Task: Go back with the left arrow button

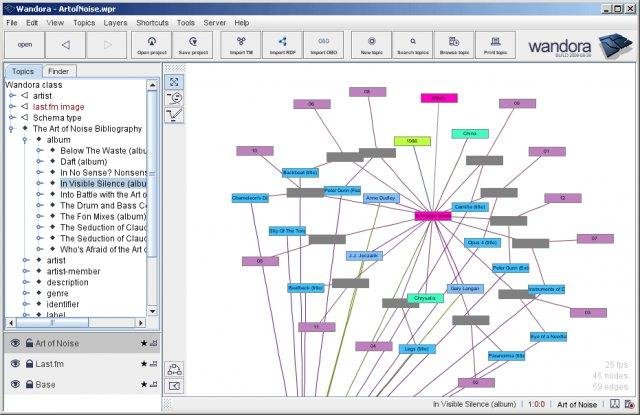Action: [x=65, y=45]
